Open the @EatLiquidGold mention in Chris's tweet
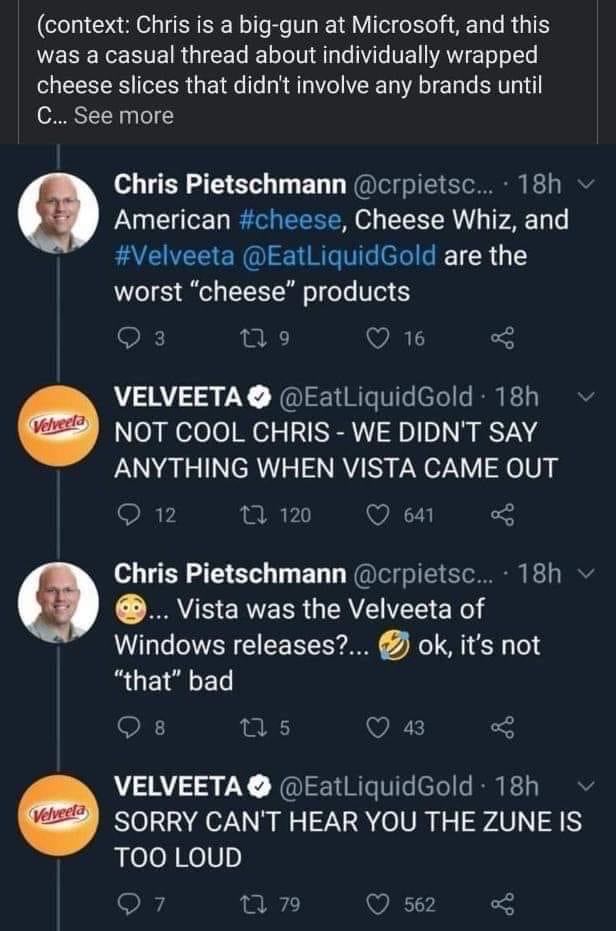616x931 pixels. point(339,256)
